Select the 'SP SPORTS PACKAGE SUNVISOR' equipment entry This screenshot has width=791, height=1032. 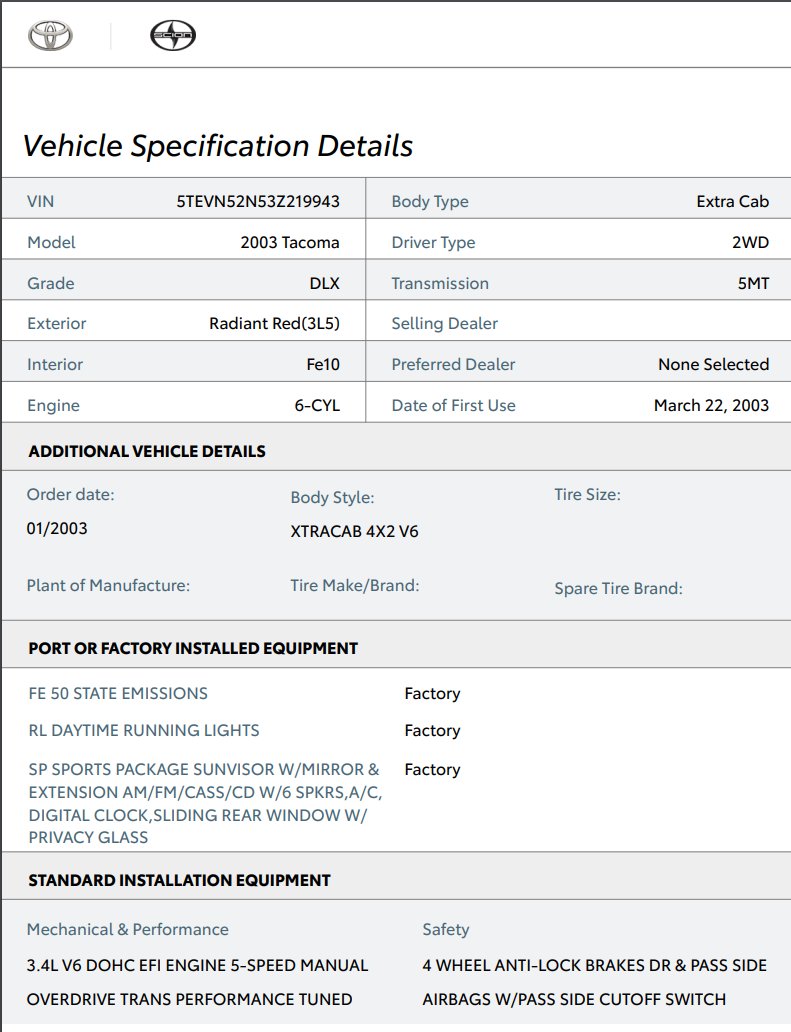[x=205, y=804]
